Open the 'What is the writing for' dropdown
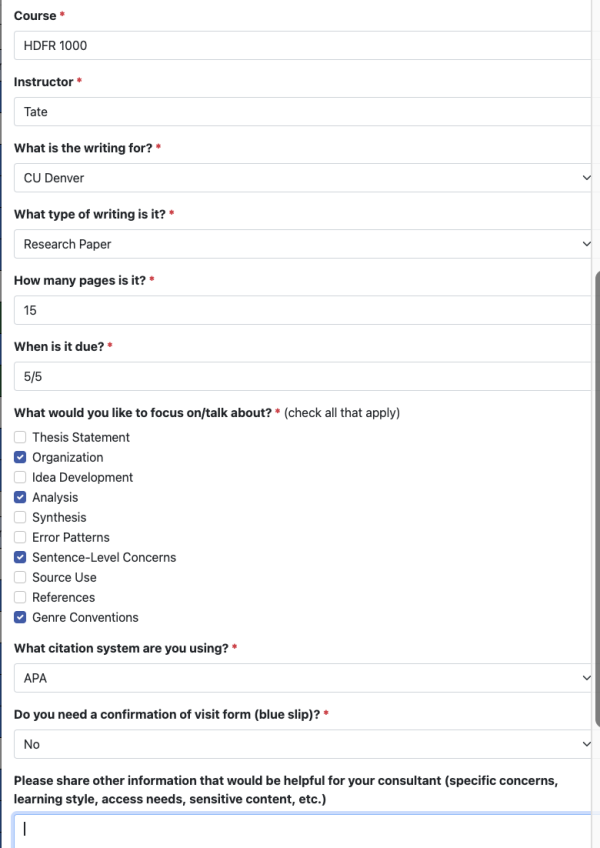Screen dimensions: 600x848 [302, 178]
